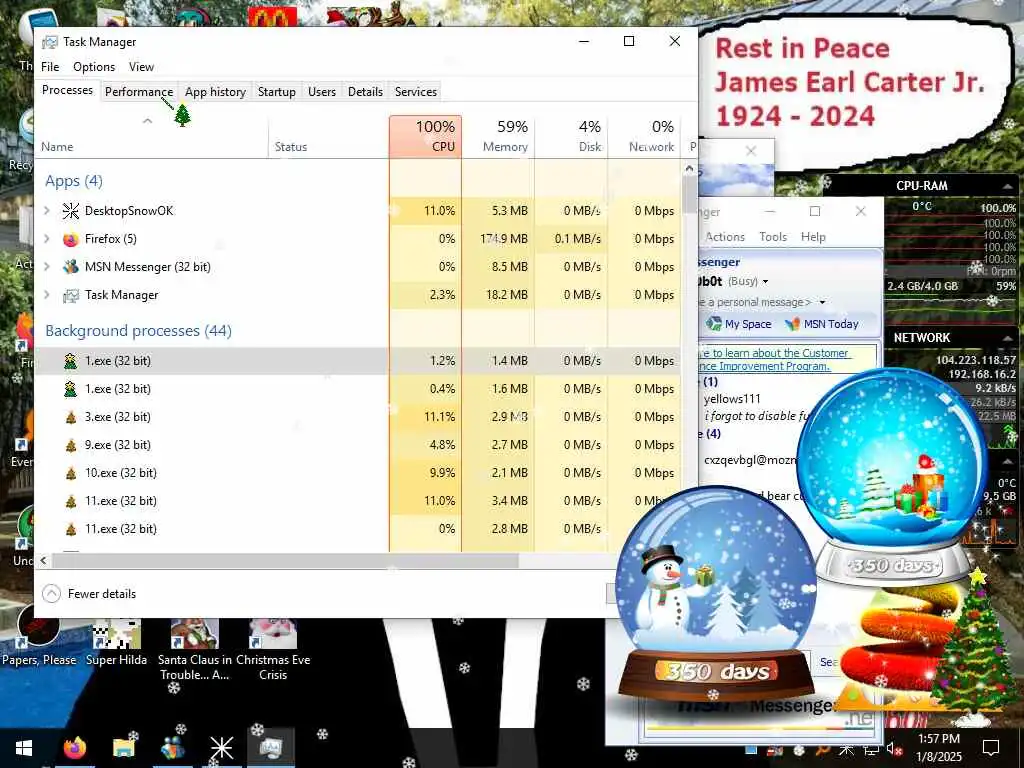Switch to the App history tab
Screen dimensions: 1024x768
tap(215, 91)
